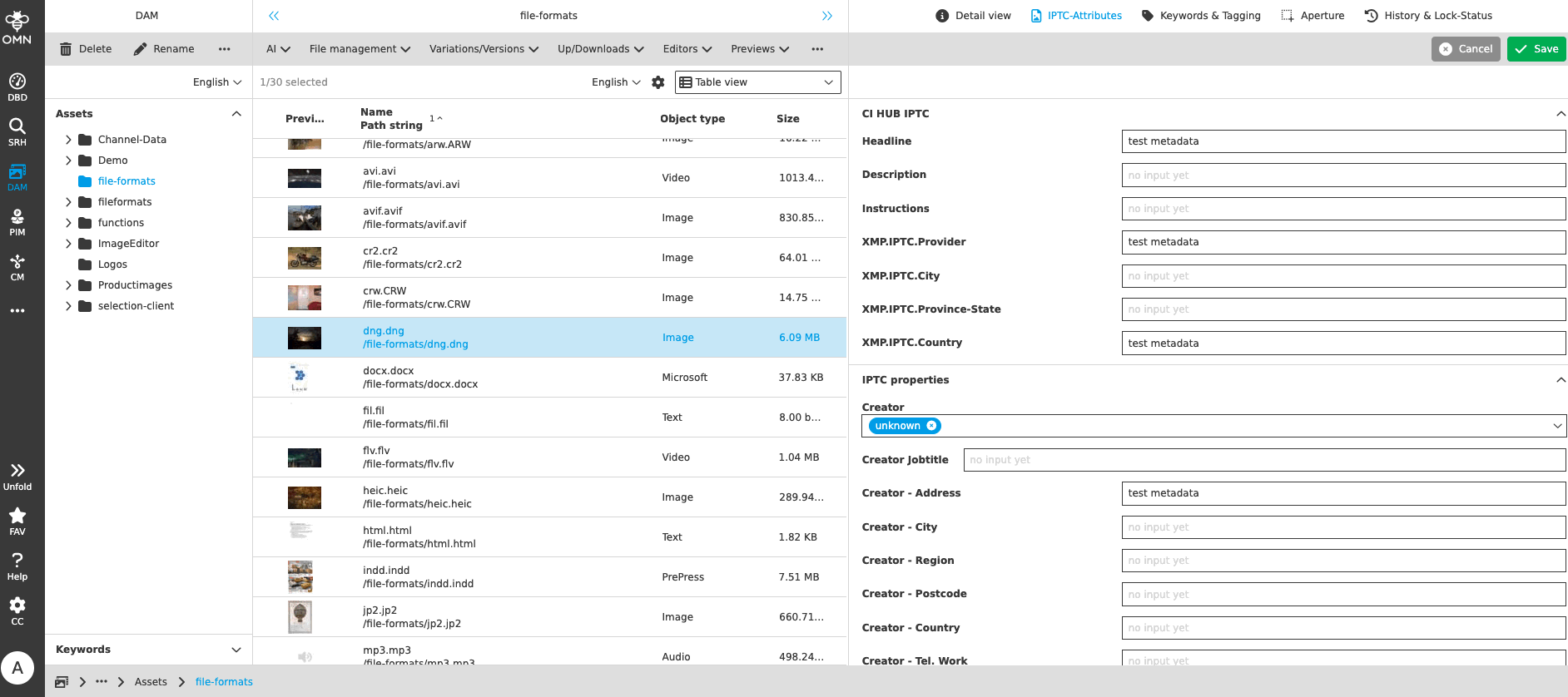The height and width of the screenshot is (697, 1568).
Task: Click the Description input field
Action: click(x=1342, y=175)
